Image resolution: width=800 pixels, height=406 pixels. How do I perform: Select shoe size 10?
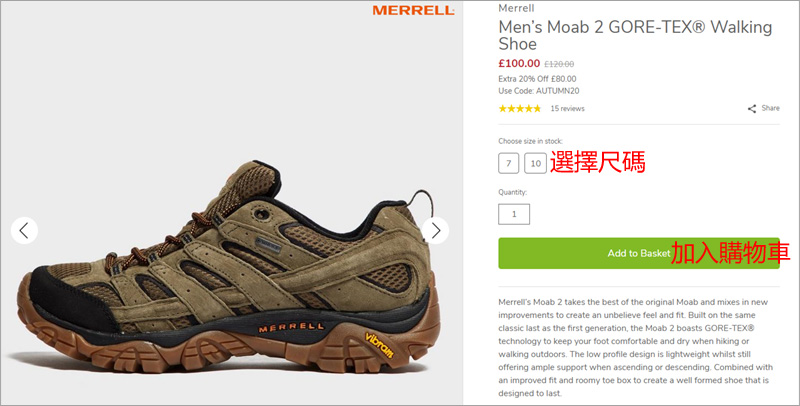535,163
